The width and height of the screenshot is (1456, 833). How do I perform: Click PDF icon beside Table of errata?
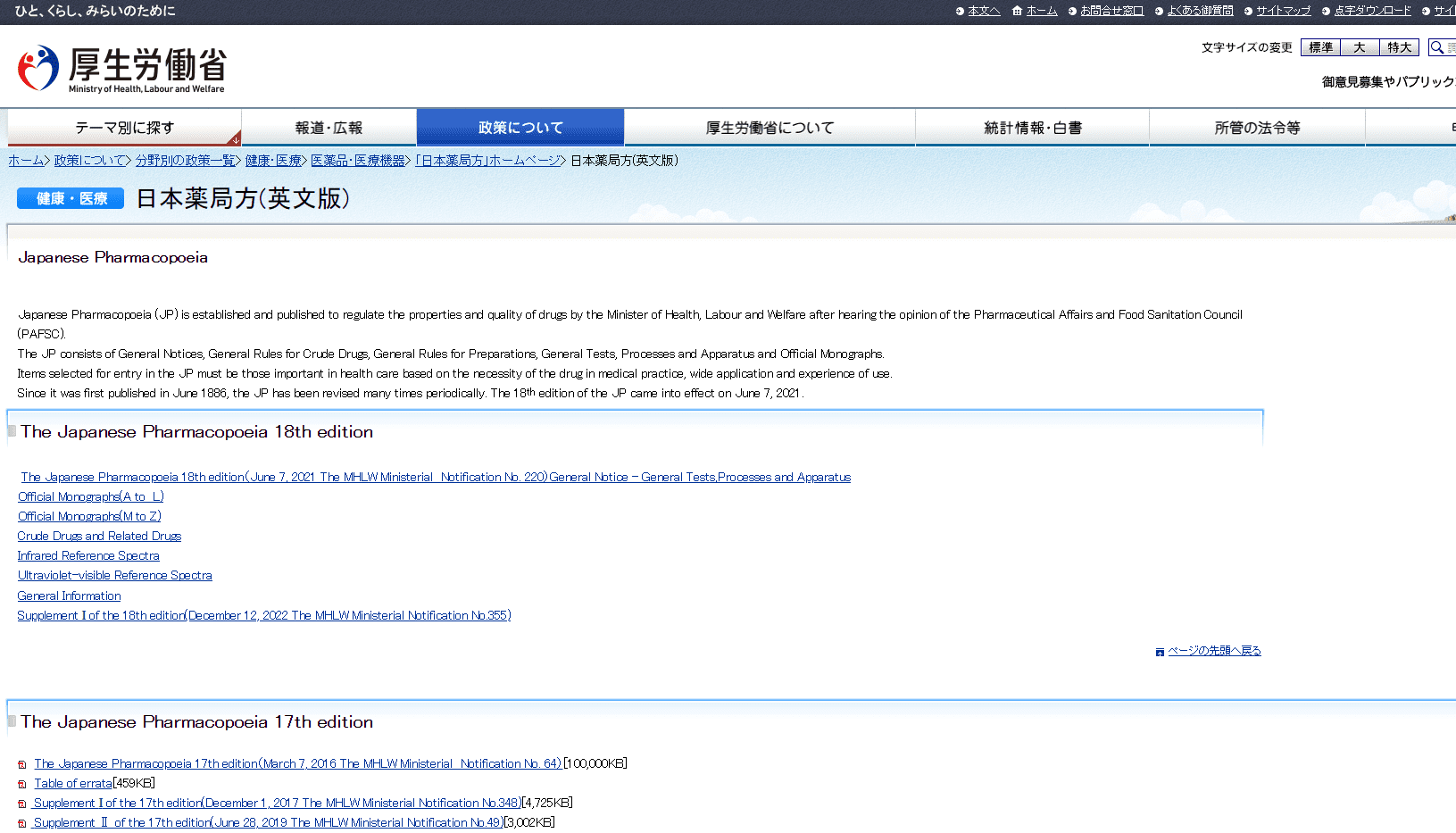tap(22, 784)
